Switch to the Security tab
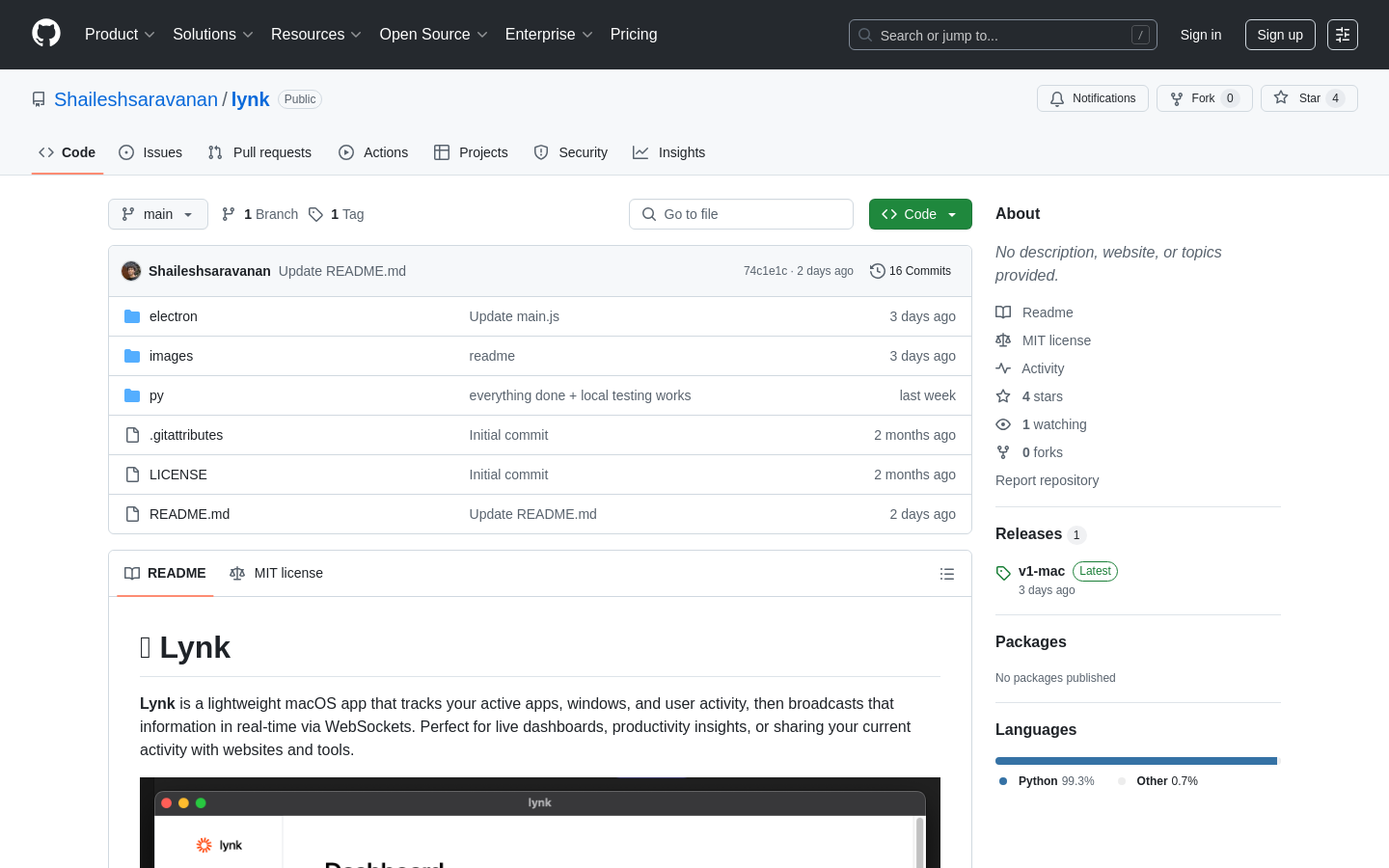This screenshot has width=1389, height=868. (571, 152)
